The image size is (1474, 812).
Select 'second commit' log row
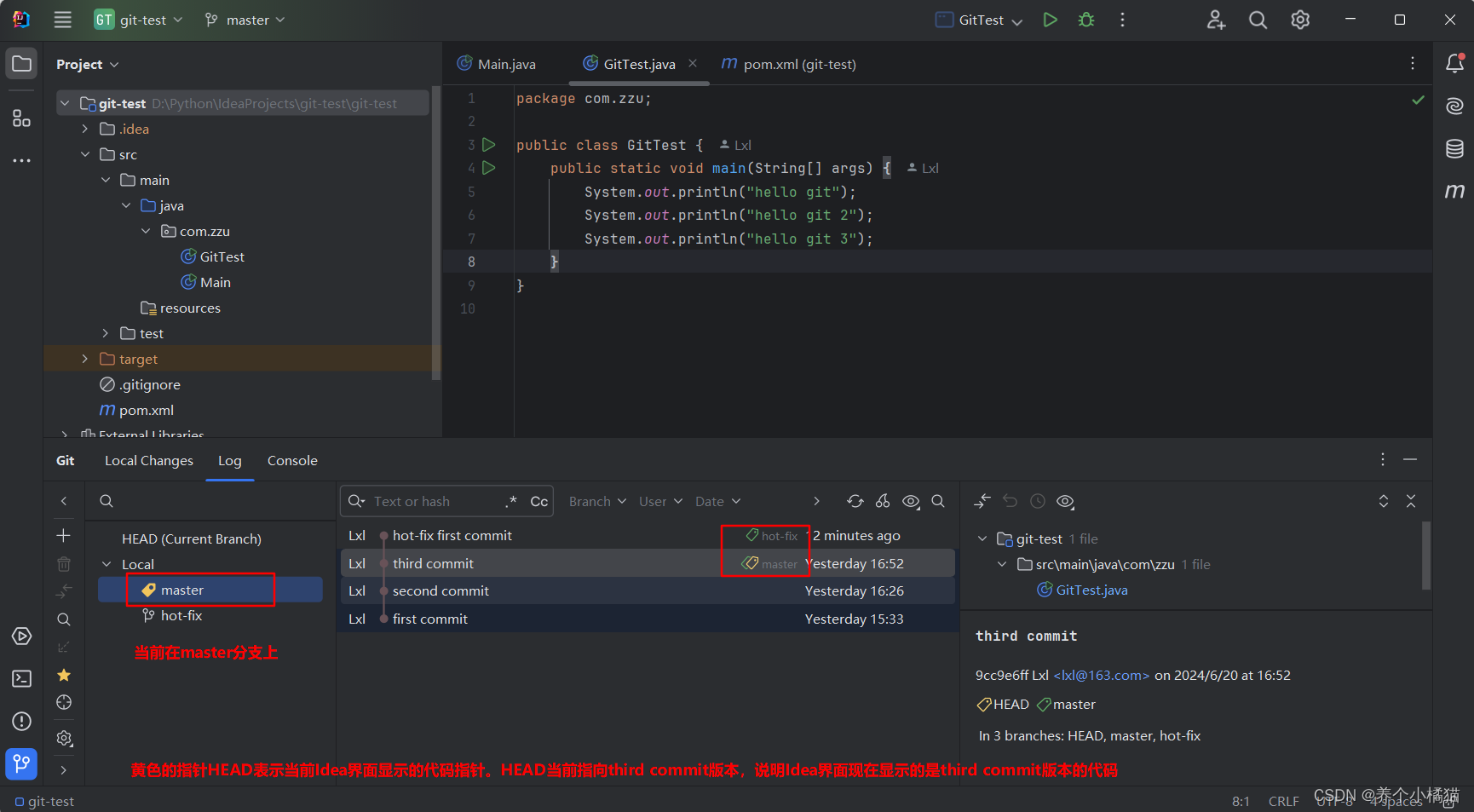(x=648, y=590)
